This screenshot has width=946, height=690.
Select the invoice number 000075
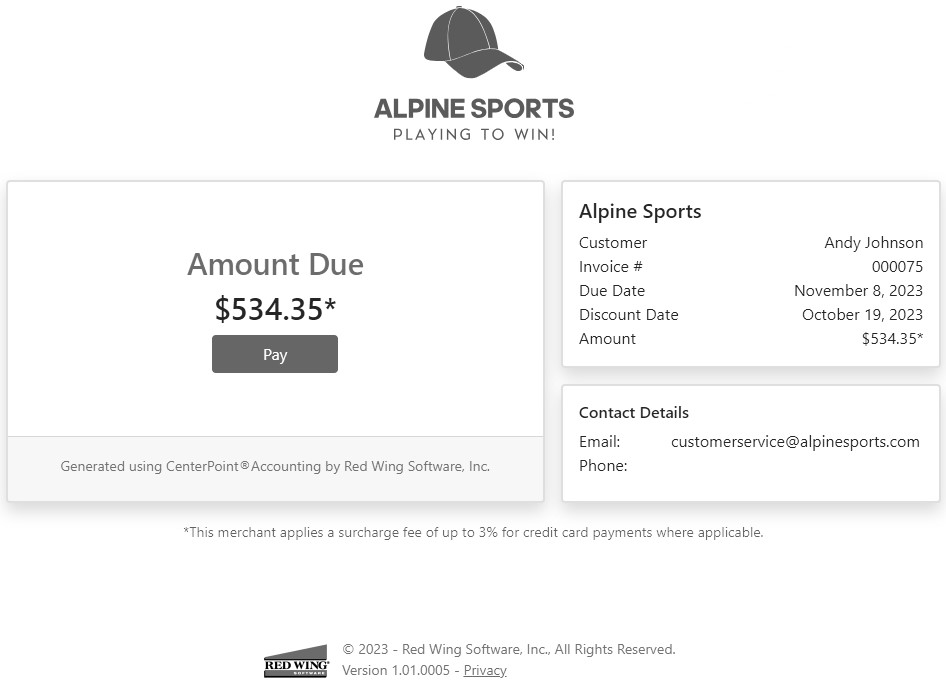tap(897, 266)
